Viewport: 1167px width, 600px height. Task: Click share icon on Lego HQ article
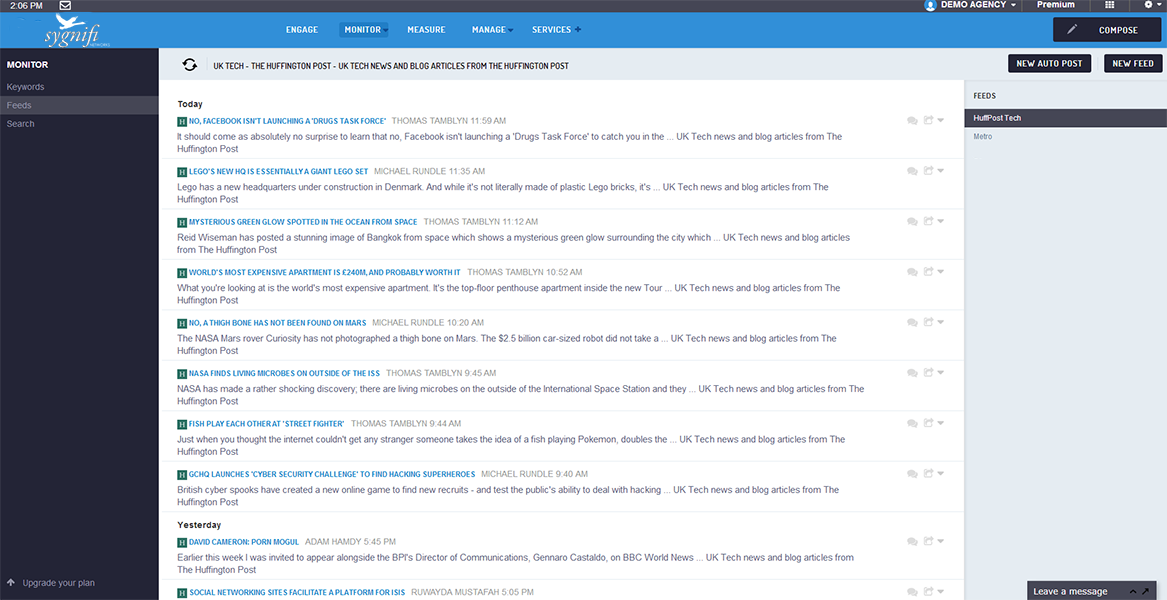(929, 171)
